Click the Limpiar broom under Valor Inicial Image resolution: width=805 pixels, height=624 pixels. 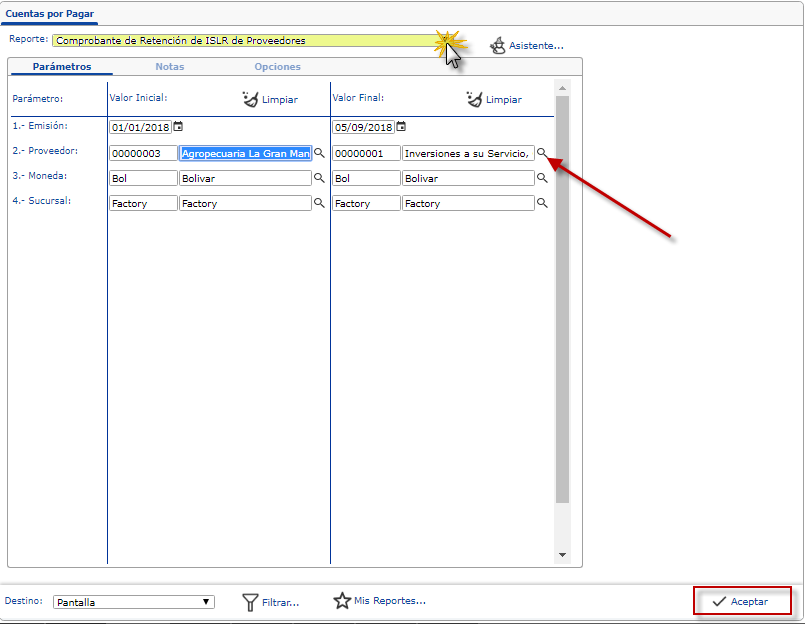(250, 99)
